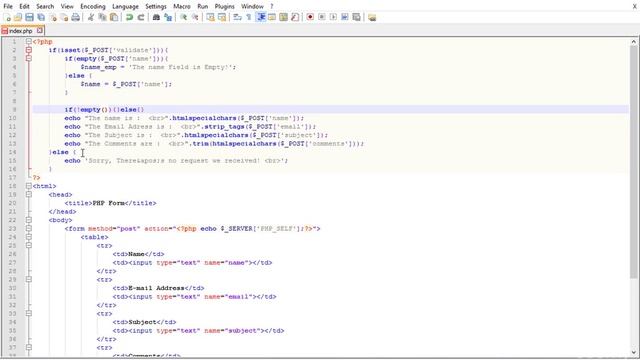Screen dimensions: 640x360
Task: Open the Document Map toolbar icon
Action: coord(283,17)
